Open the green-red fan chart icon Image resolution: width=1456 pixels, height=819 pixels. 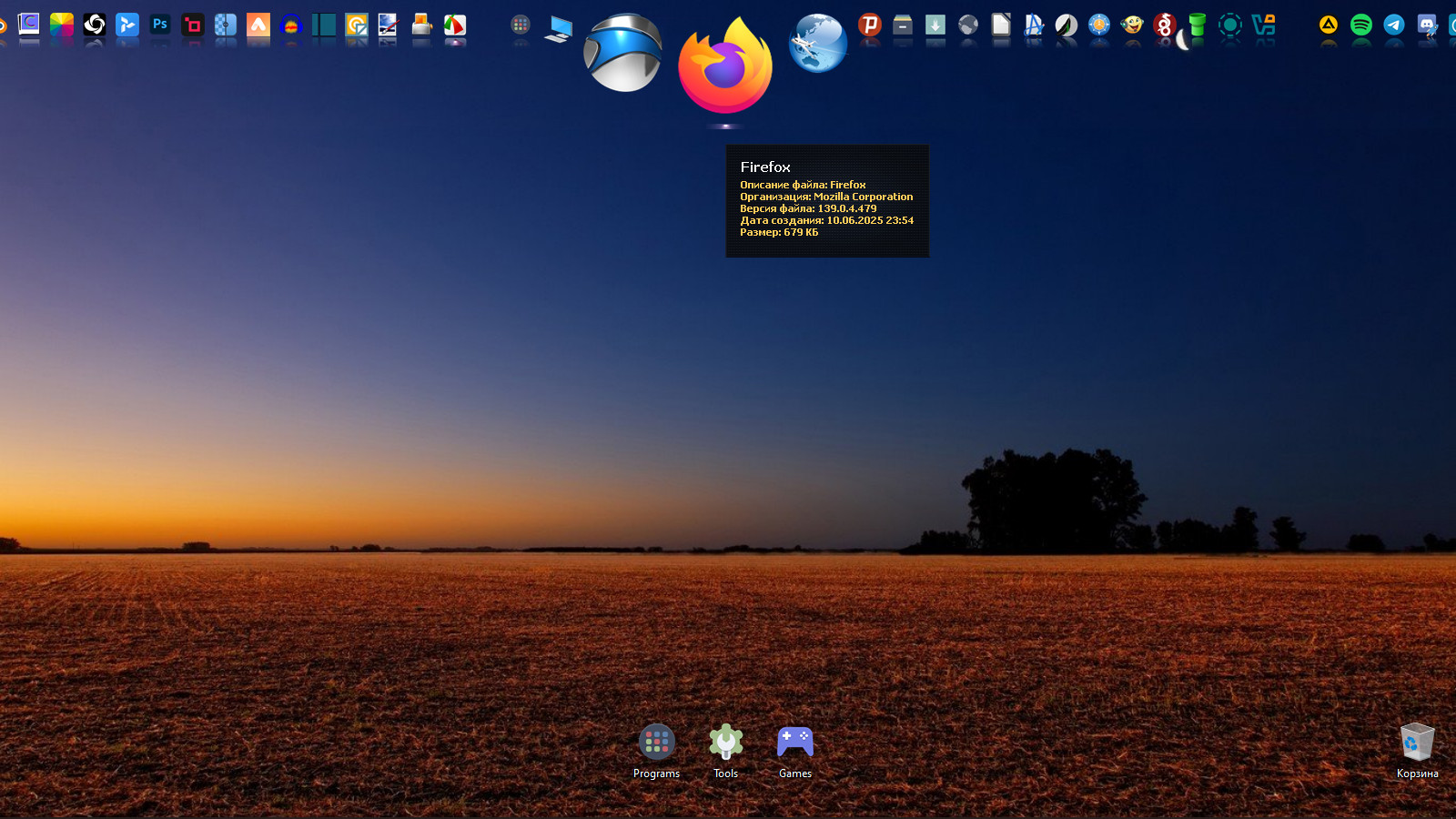click(x=455, y=25)
